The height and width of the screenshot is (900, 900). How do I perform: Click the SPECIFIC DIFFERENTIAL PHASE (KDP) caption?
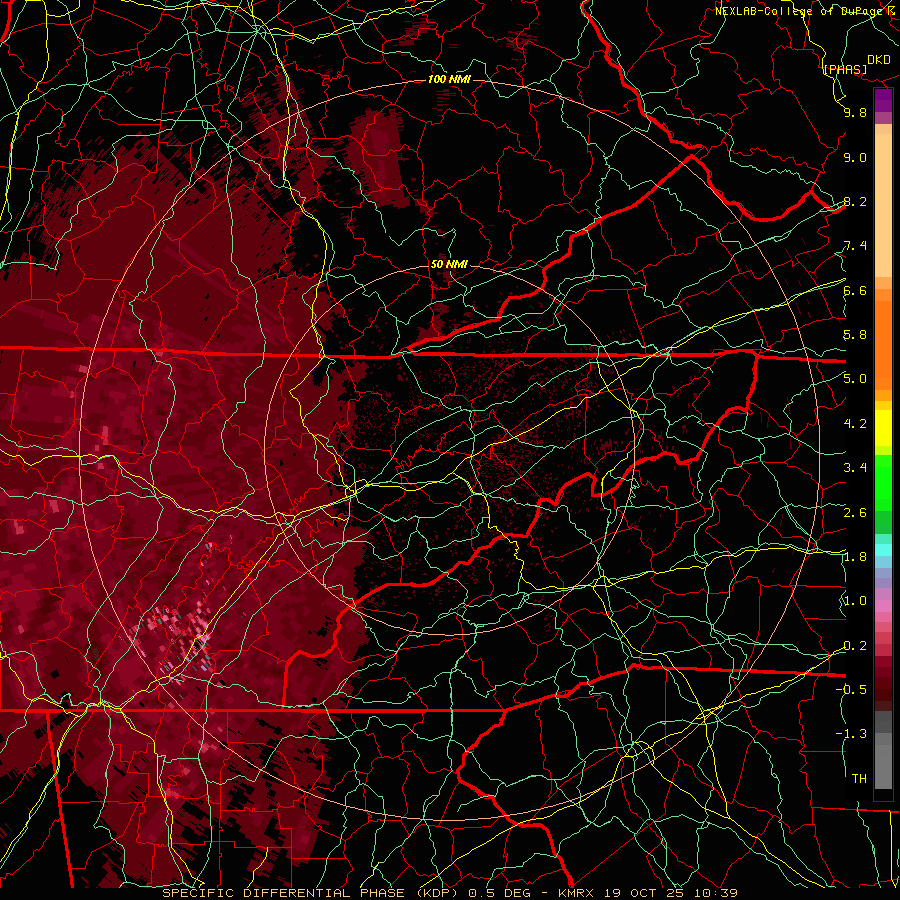click(x=311, y=893)
